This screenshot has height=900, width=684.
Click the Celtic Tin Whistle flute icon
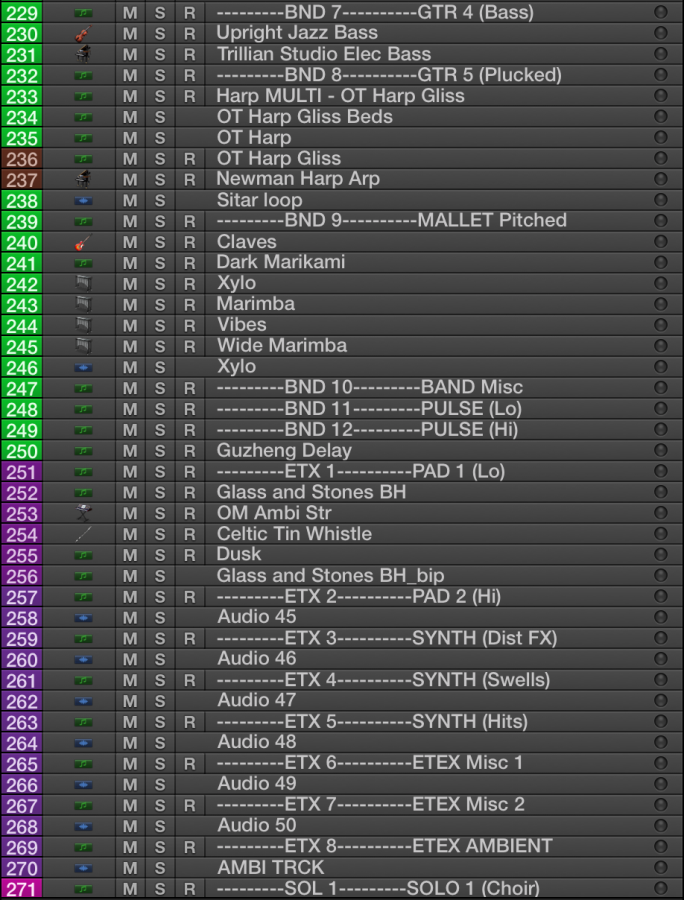click(x=83, y=534)
